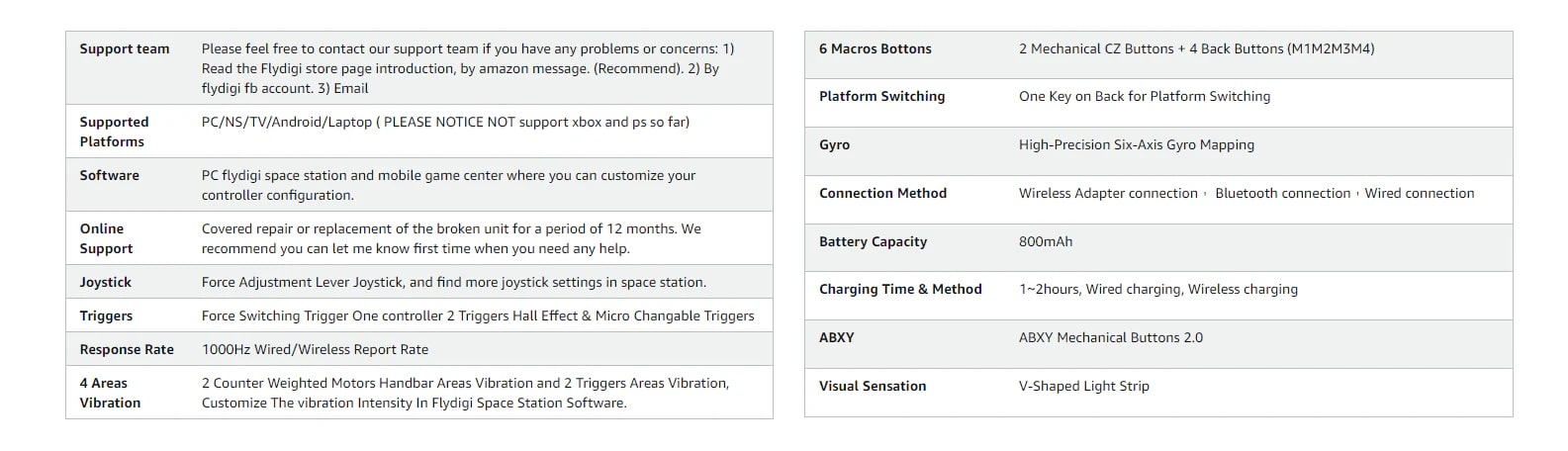The height and width of the screenshot is (451, 1568).
Task: Click the Response Rate label
Action: tap(127, 349)
